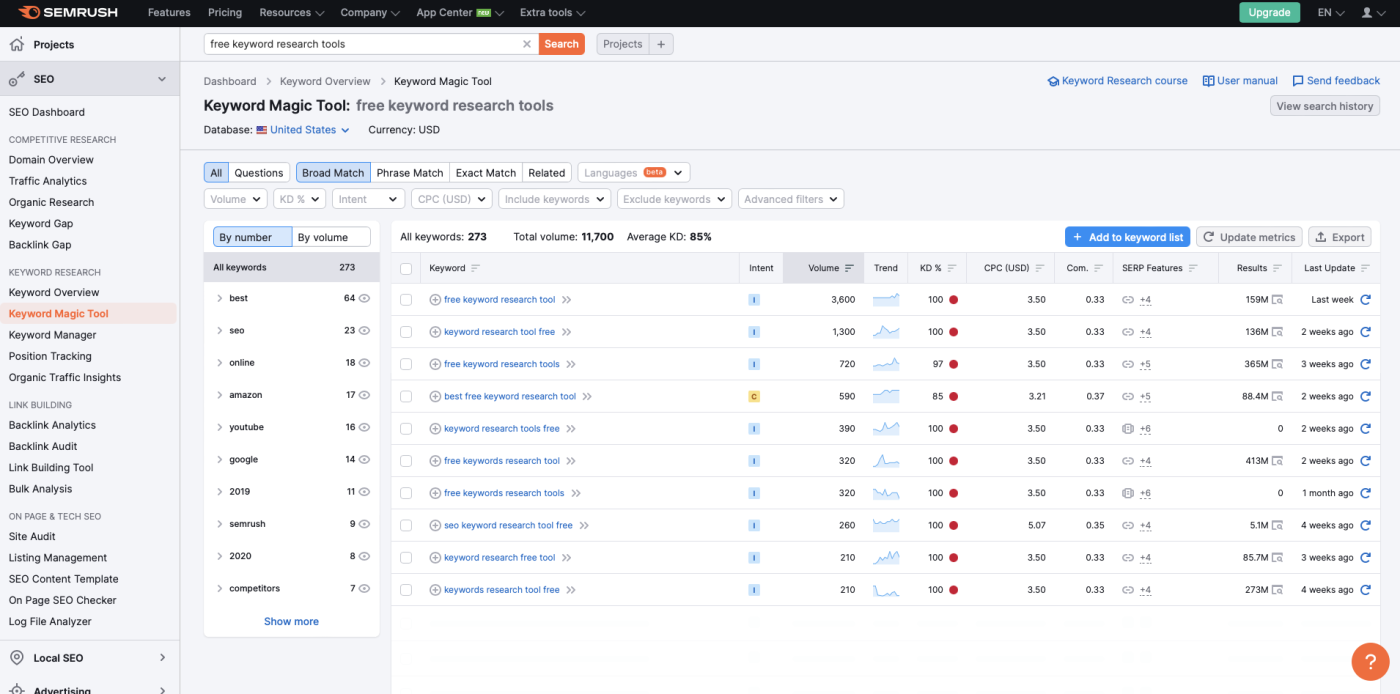1400x694 pixels.
Task: Expand the 'amazon' keyword group
Action: (x=219, y=395)
